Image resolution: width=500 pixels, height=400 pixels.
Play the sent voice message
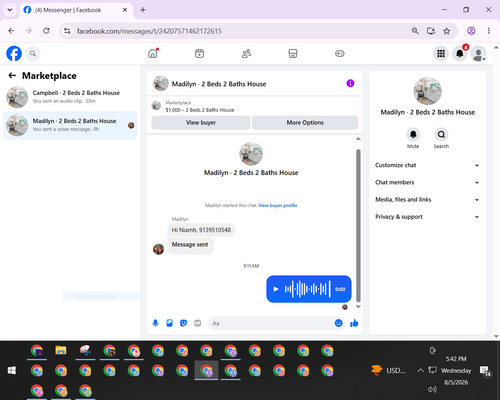click(276, 289)
